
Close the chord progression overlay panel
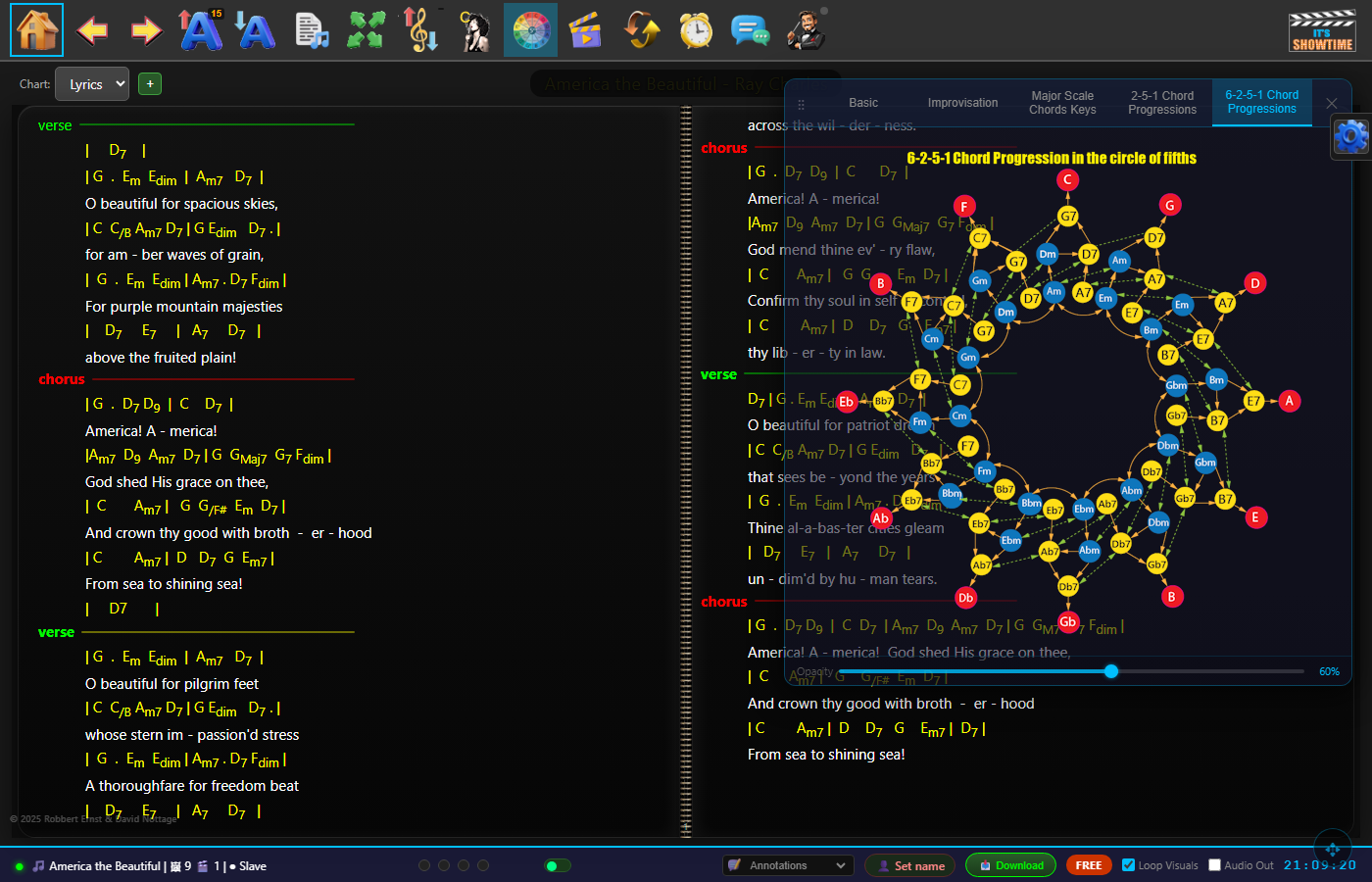click(x=1331, y=103)
